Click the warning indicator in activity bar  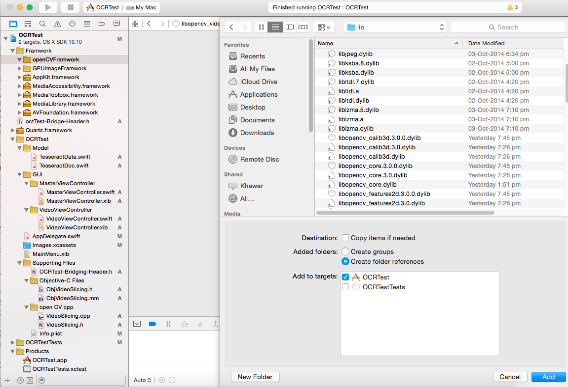[513, 7]
